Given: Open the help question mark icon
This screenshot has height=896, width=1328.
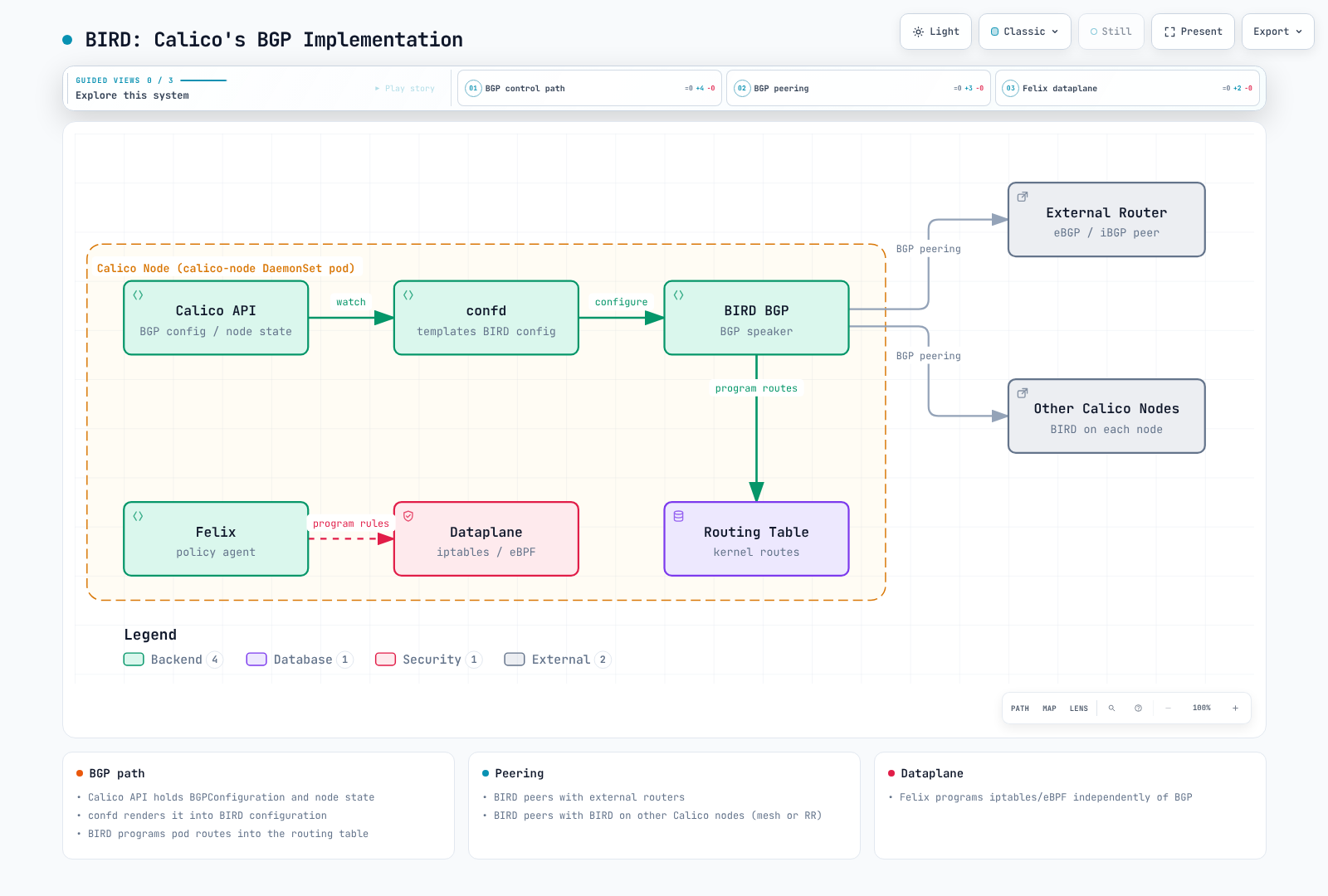Looking at the screenshot, I should tap(1138, 709).
